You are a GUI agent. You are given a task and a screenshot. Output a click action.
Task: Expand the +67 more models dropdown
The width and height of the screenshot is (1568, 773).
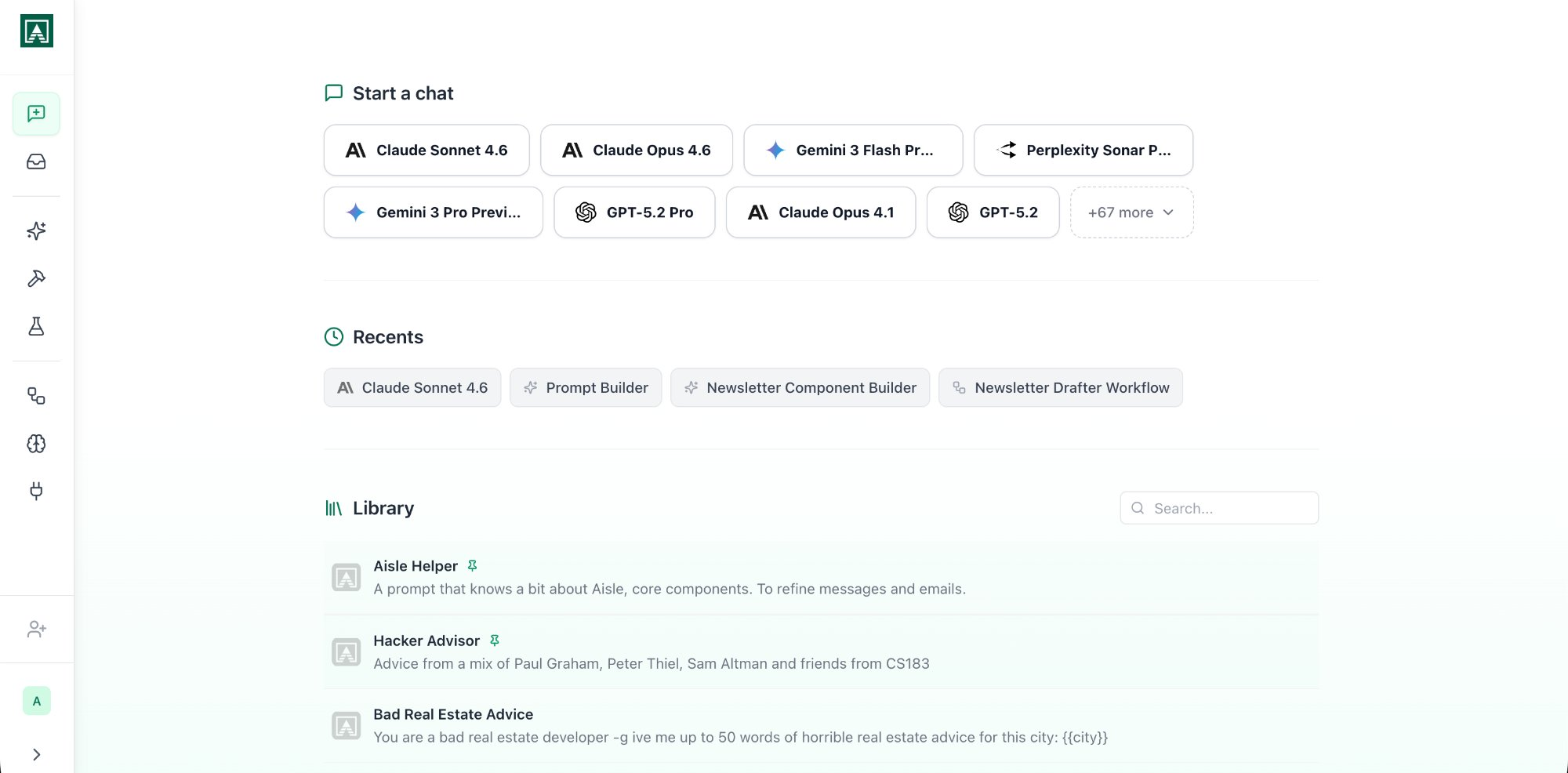tap(1131, 212)
